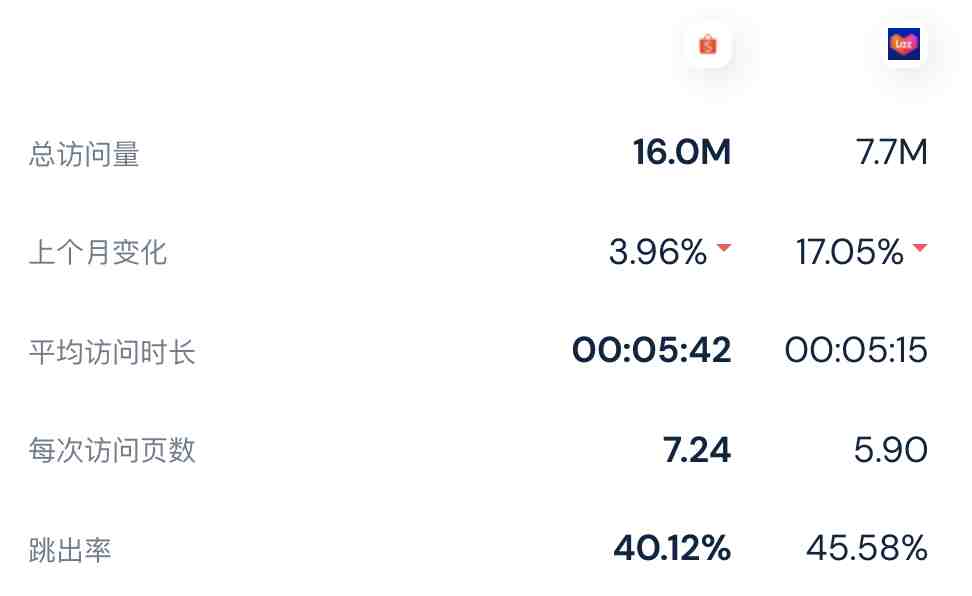Click the visit duration 00:05:42
The width and height of the screenshot is (972, 596).
652,350
